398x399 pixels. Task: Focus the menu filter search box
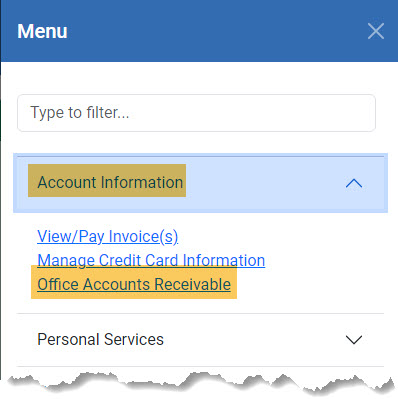tap(196, 113)
